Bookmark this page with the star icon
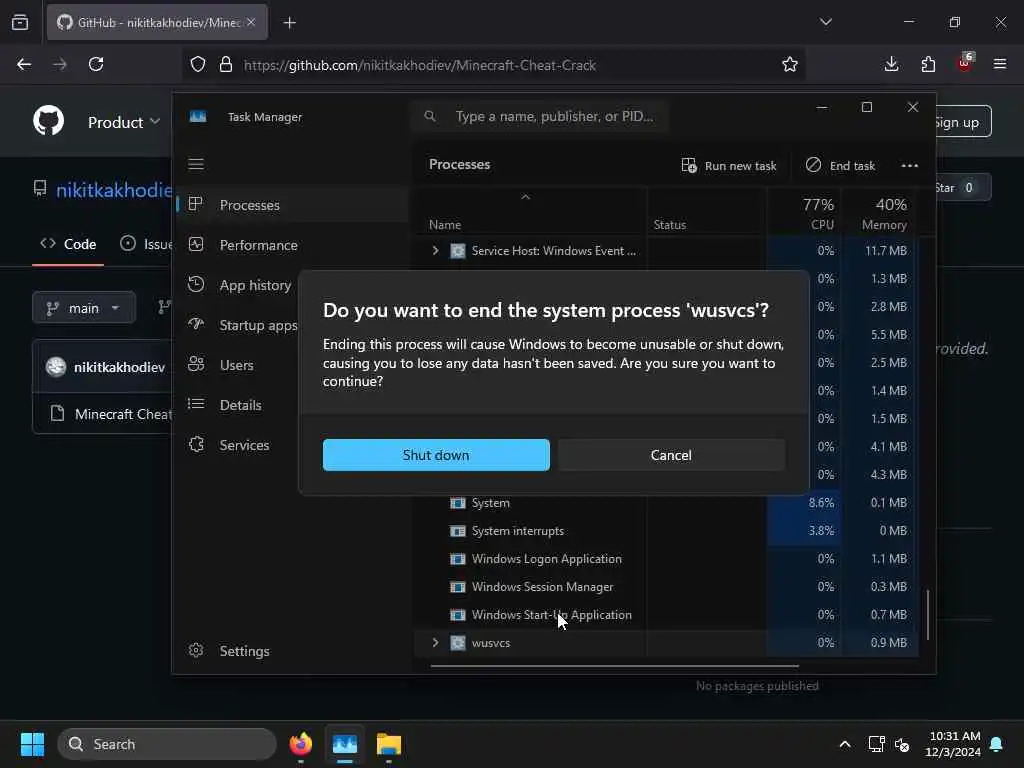Screen dimensions: 1024x768 (790, 65)
